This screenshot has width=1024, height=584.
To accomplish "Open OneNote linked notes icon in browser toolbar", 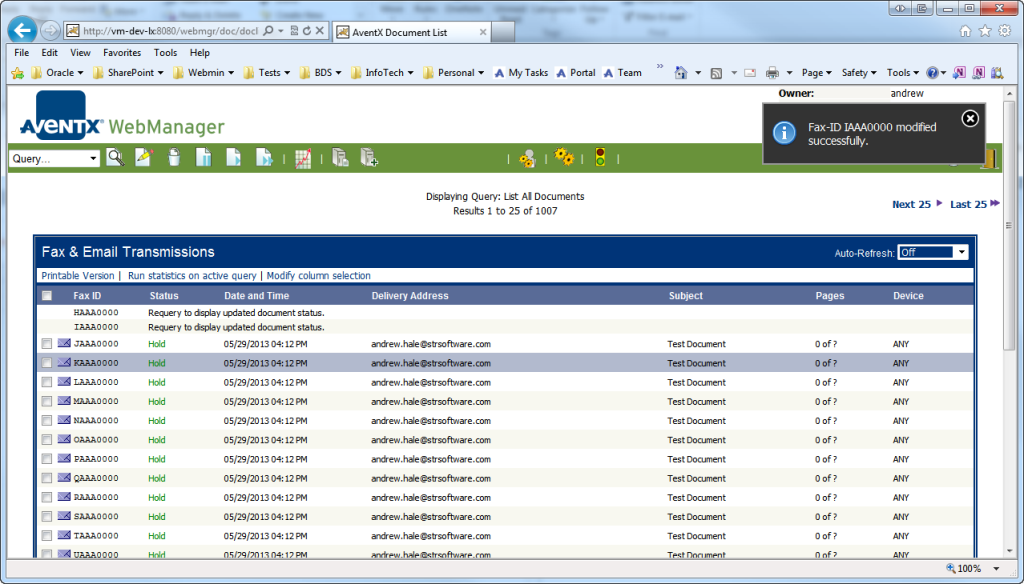I will tap(978, 72).
